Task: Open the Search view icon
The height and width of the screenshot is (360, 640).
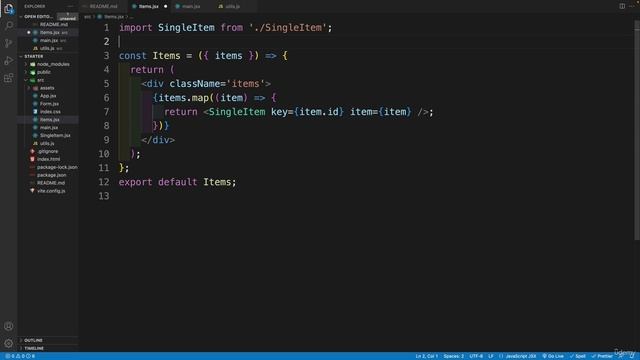Action: [x=9, y=26]
